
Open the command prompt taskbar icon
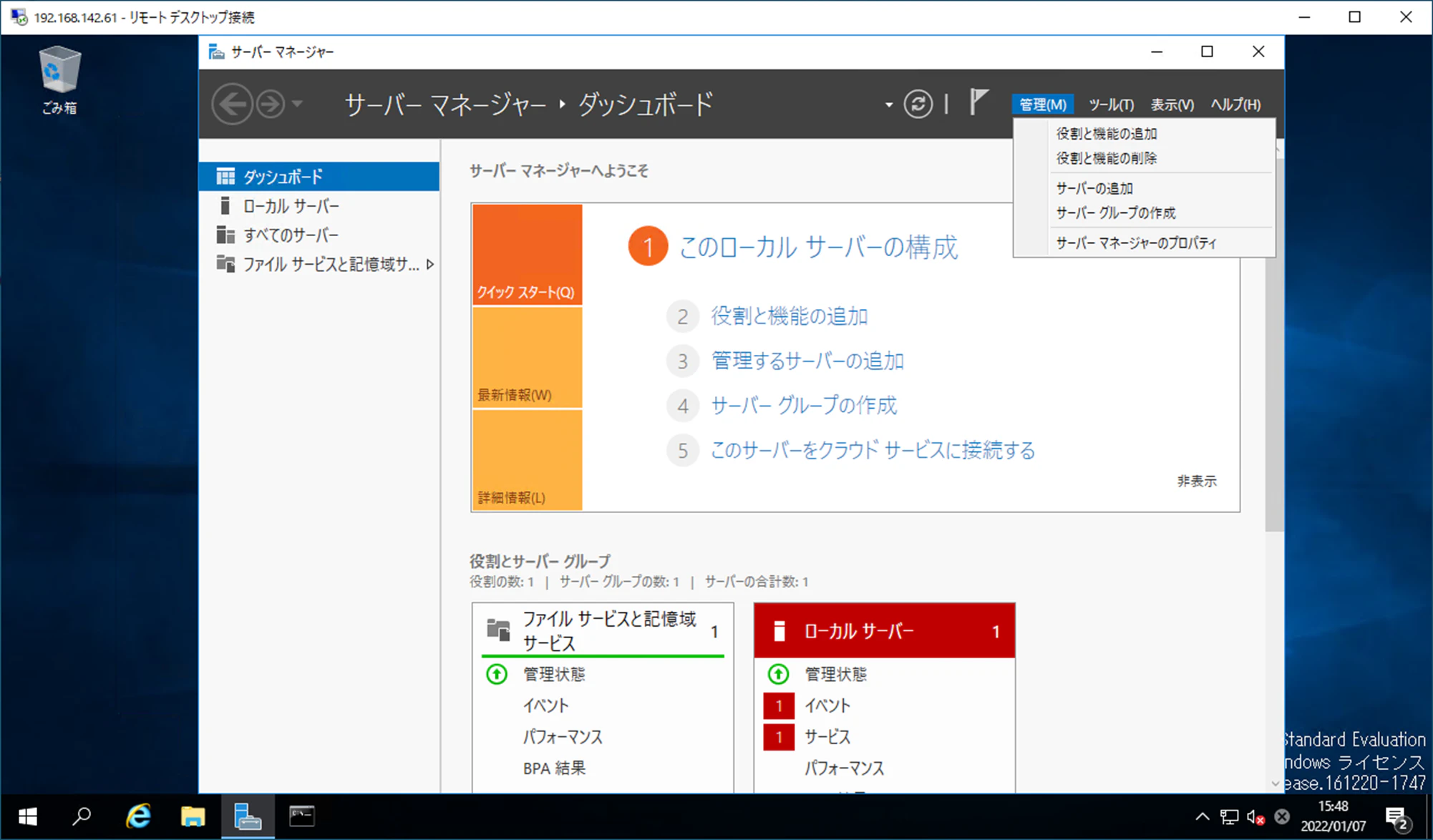(x=302, y=816)
